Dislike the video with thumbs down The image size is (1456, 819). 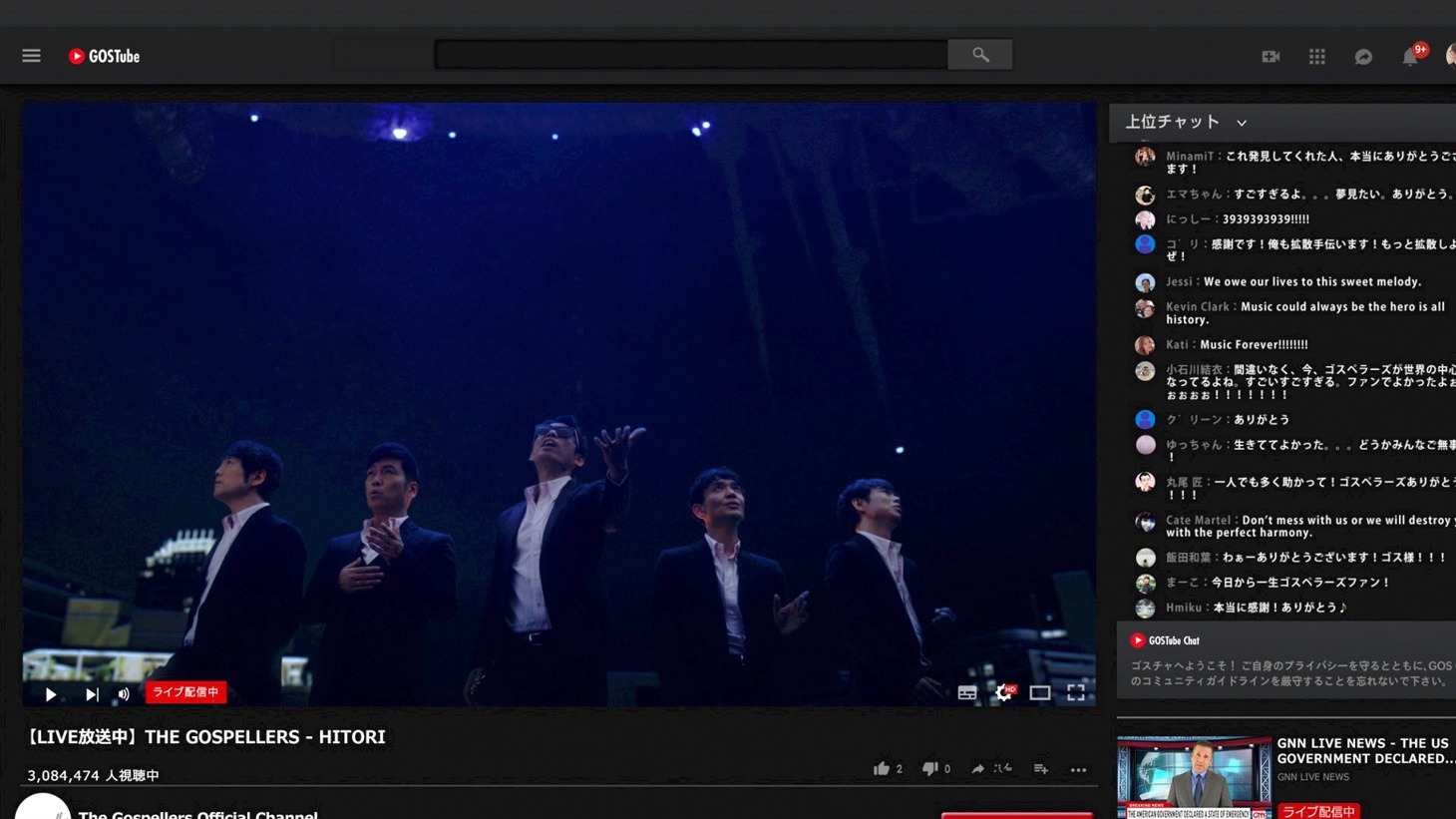click(929, 768)
